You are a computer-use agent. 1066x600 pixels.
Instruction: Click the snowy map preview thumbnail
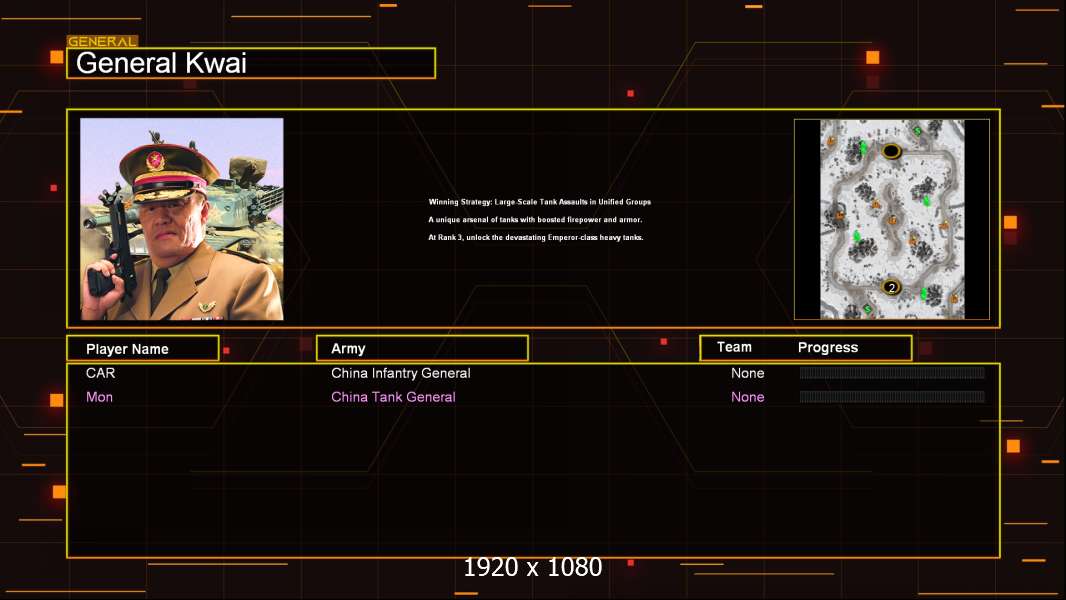(892, 219)
